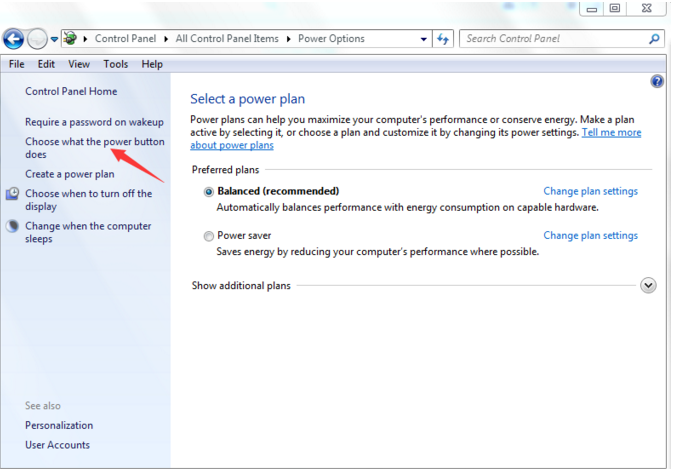Screen dimensions: 673x469
Task: Click the Power saver plan name
Action: [x=244, y=236]
